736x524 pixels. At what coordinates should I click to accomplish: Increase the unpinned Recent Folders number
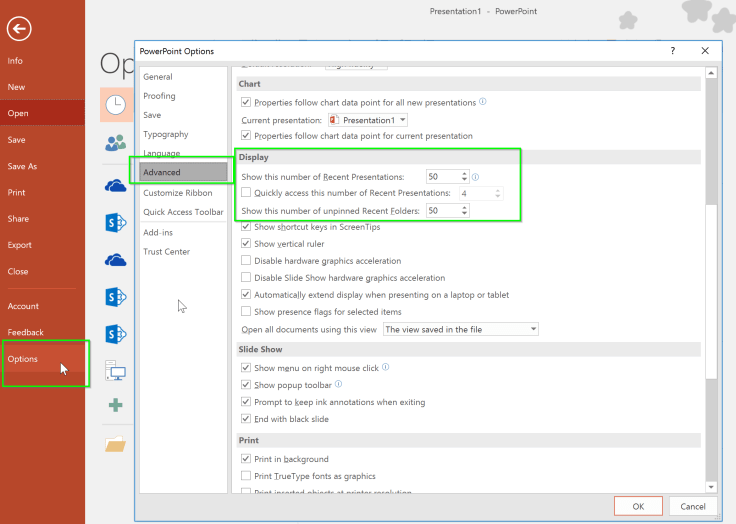pos(464,207)
